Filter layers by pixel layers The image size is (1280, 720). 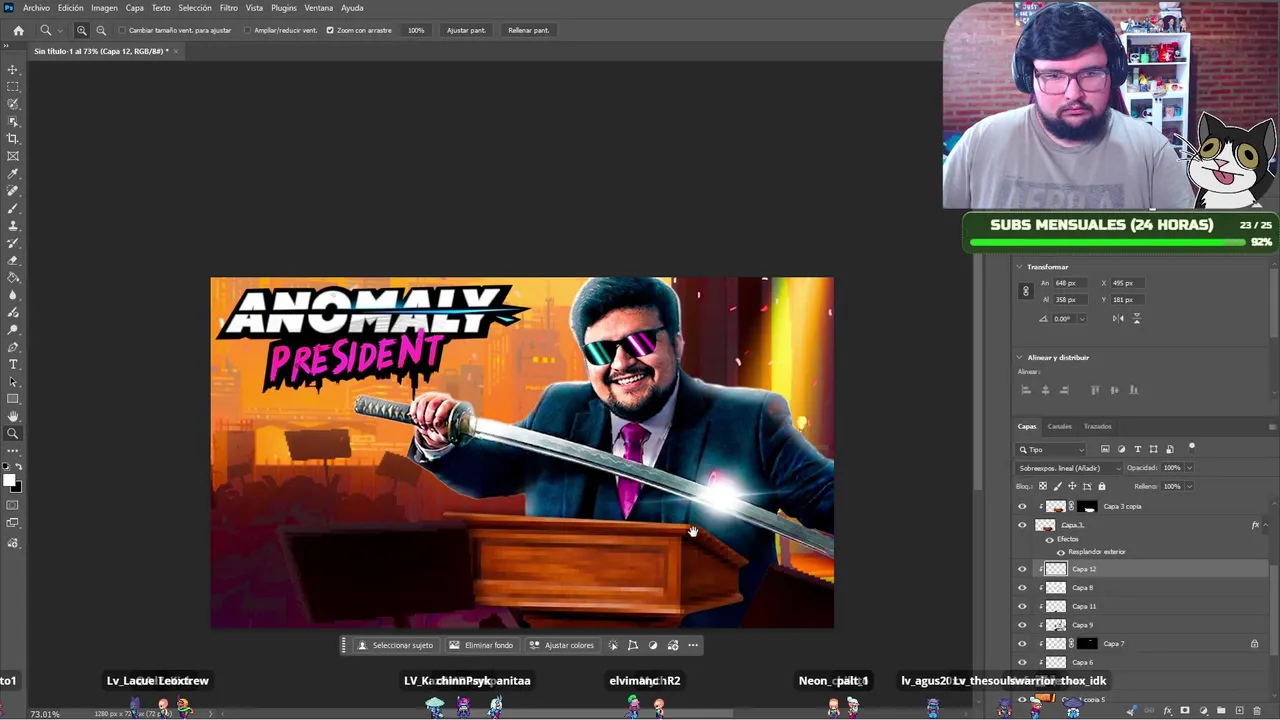[1105, 450]
